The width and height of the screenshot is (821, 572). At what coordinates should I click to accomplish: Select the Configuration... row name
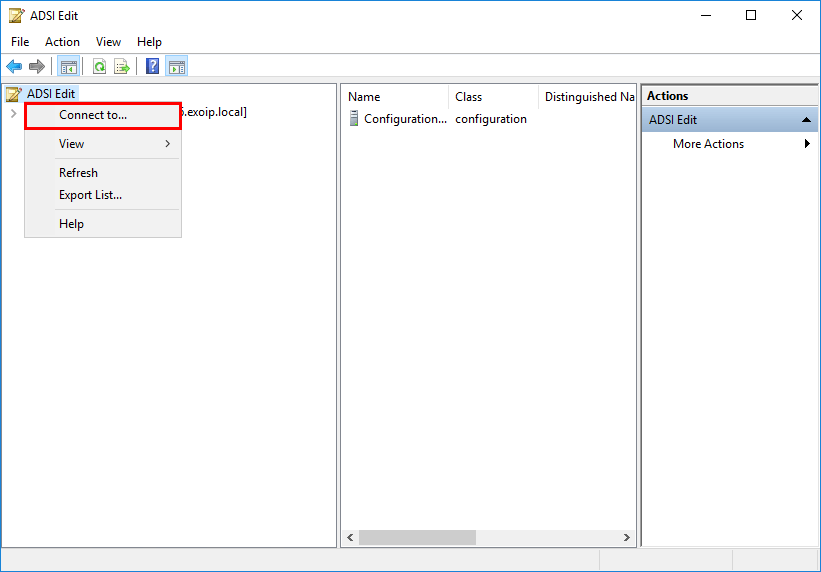click(405, 119)
